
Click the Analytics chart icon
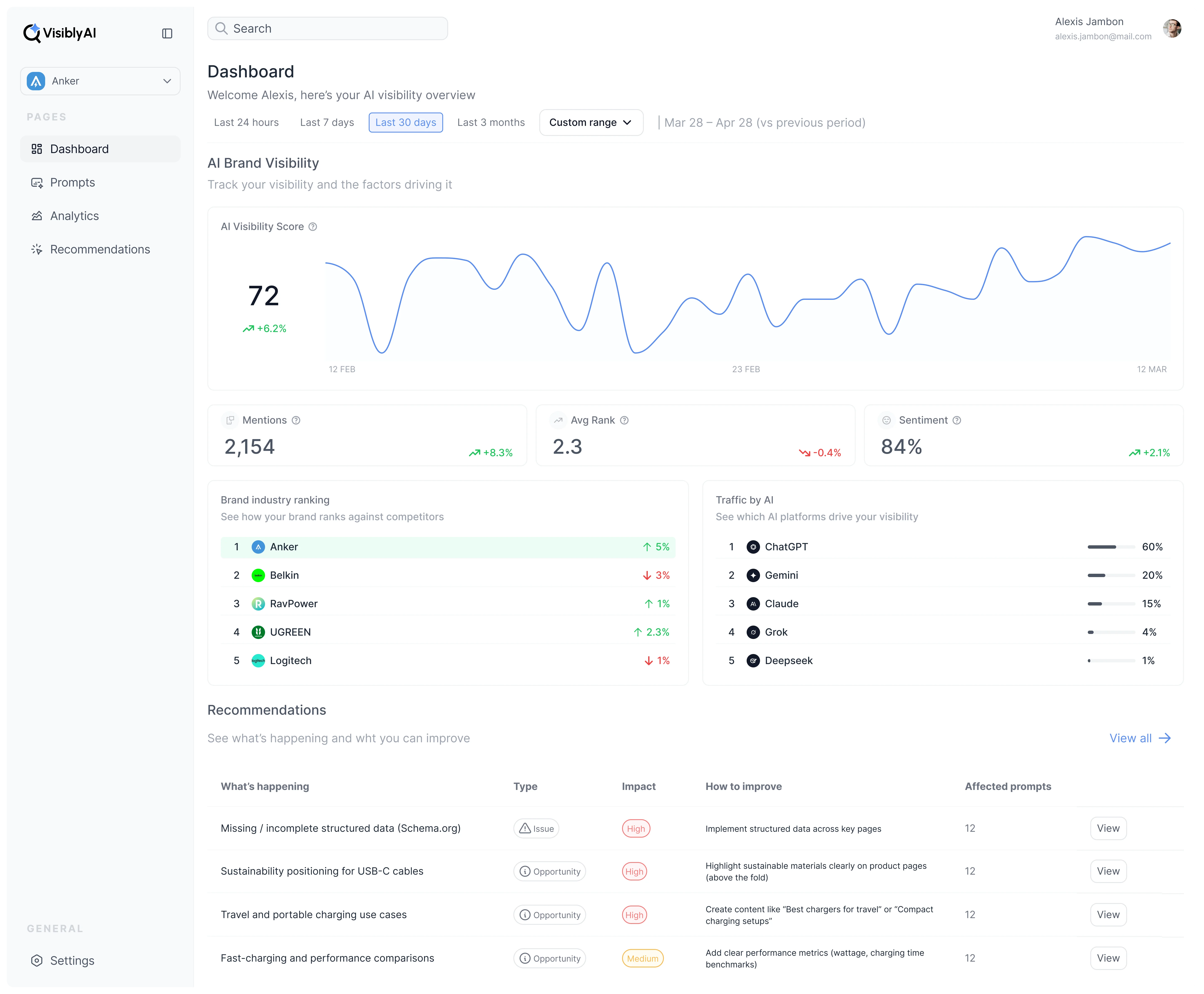coord(37,216)
